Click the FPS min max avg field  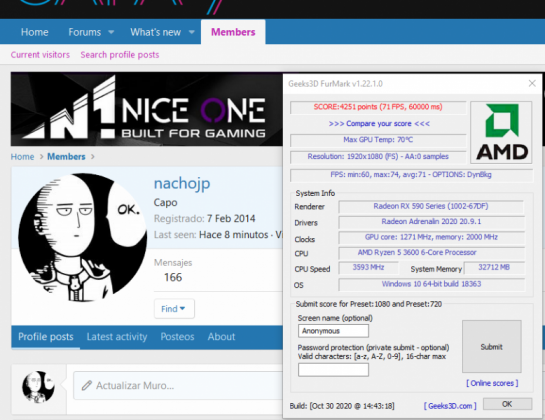coord(411,175)
